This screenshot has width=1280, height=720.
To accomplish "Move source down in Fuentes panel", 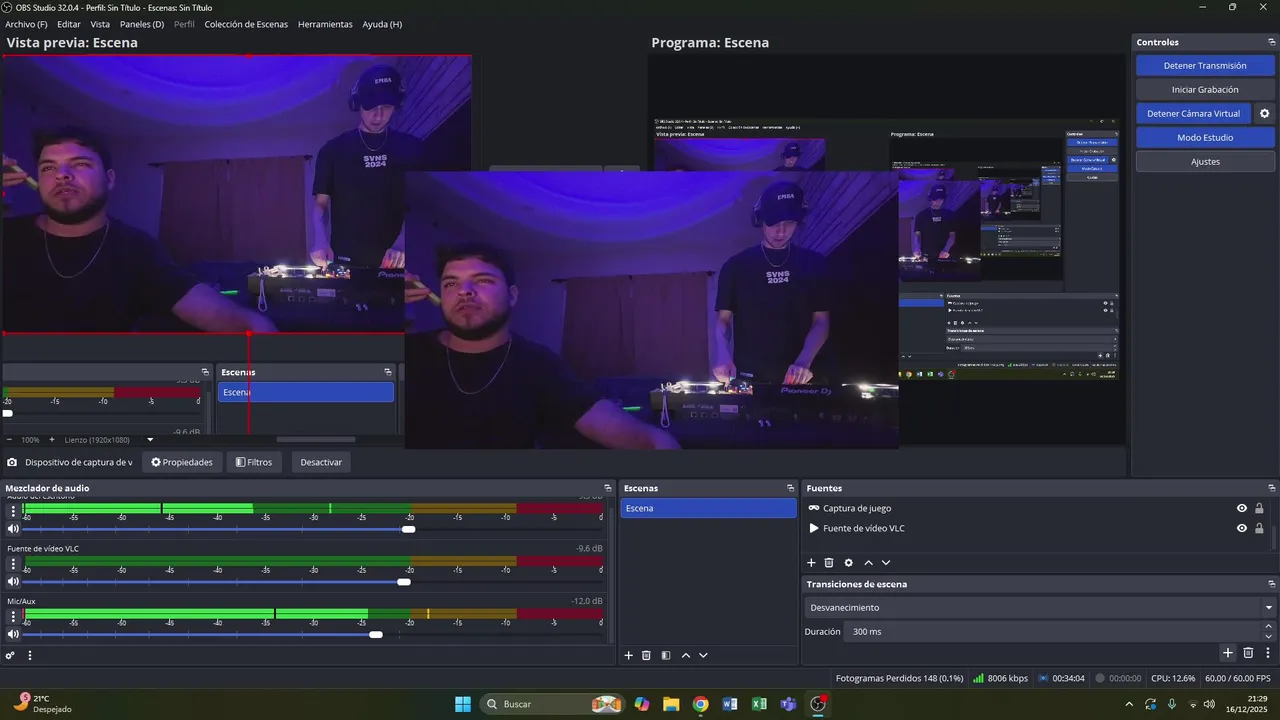I will (886, 563).
